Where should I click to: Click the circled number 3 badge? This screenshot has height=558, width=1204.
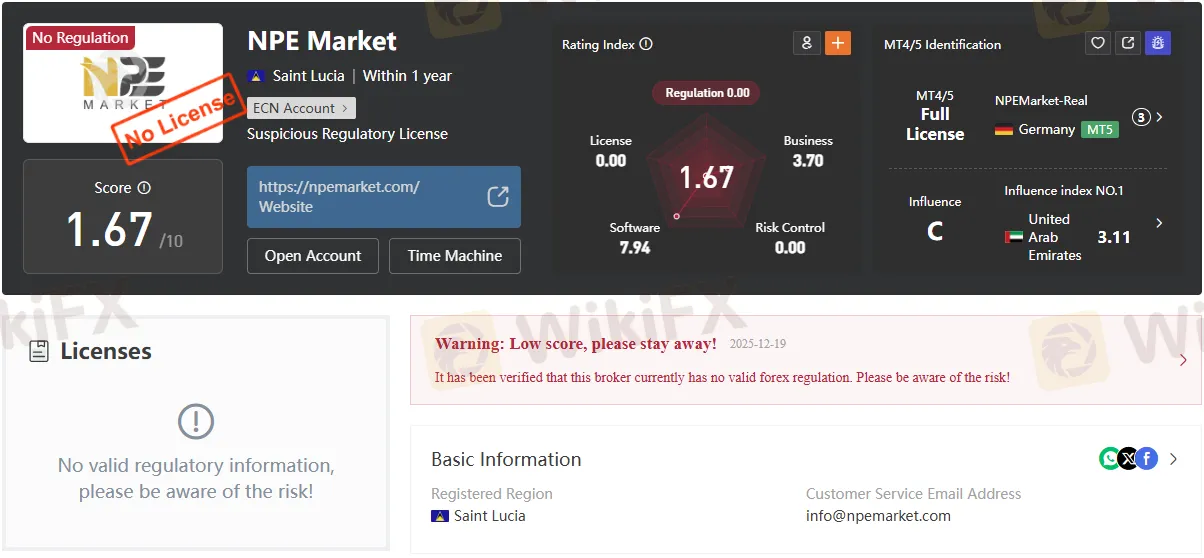[x=1141, y=117]
